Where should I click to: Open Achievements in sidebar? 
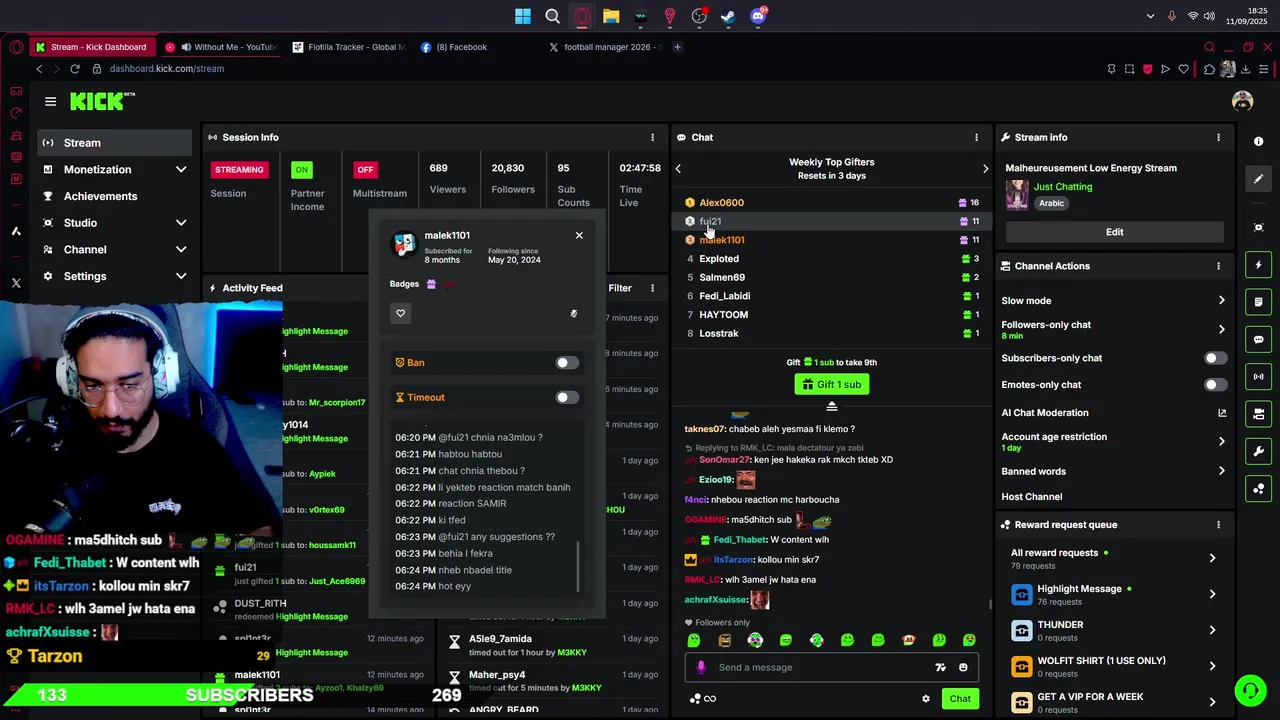point(114,196)
